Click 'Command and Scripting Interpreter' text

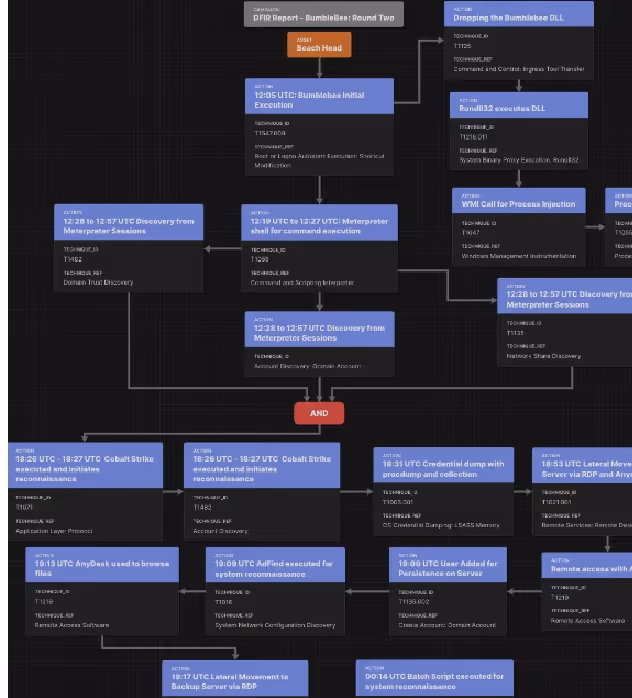302,283
